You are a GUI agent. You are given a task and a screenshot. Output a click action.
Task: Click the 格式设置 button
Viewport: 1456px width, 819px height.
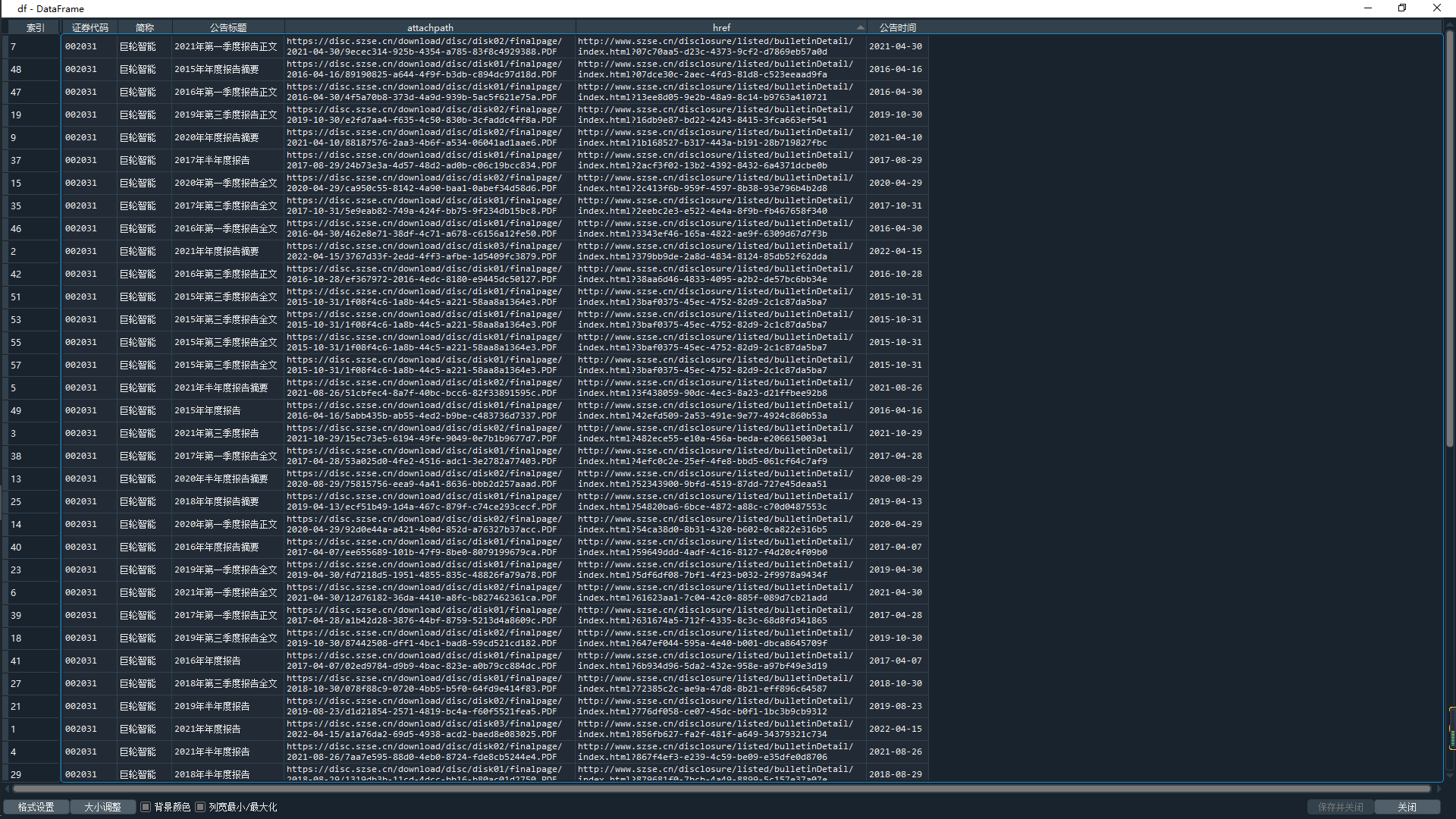coord(36,807)
